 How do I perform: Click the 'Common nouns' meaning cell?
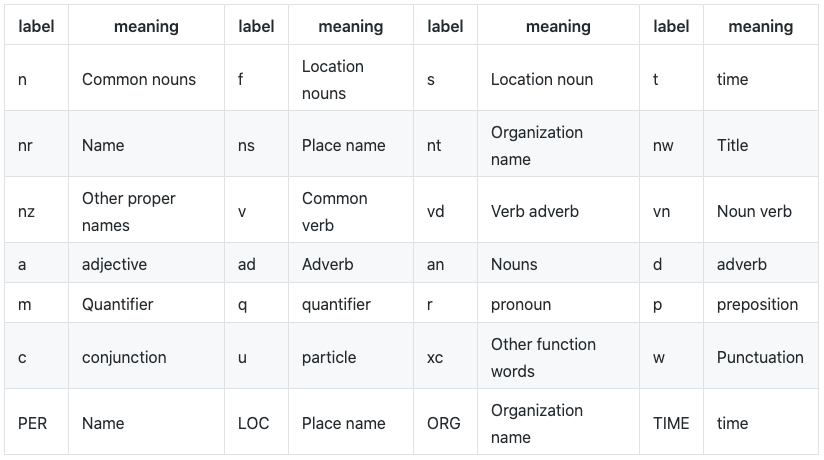[139, 79]
